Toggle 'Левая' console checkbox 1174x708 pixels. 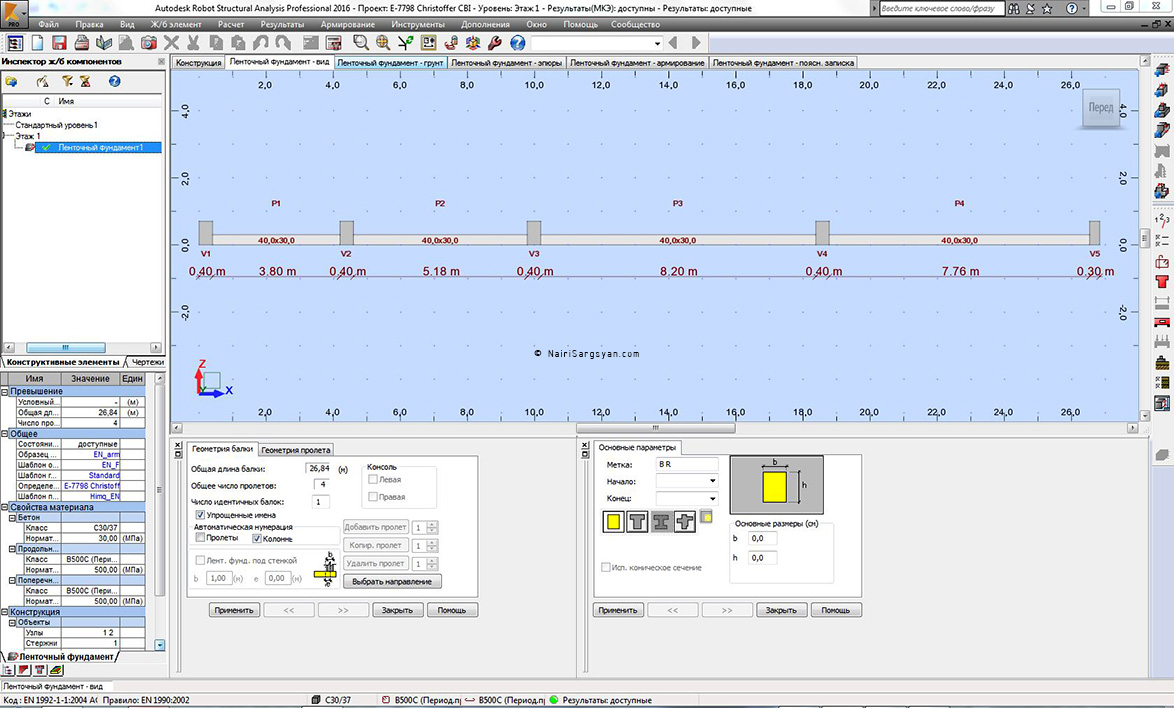(x=372, y=479)
